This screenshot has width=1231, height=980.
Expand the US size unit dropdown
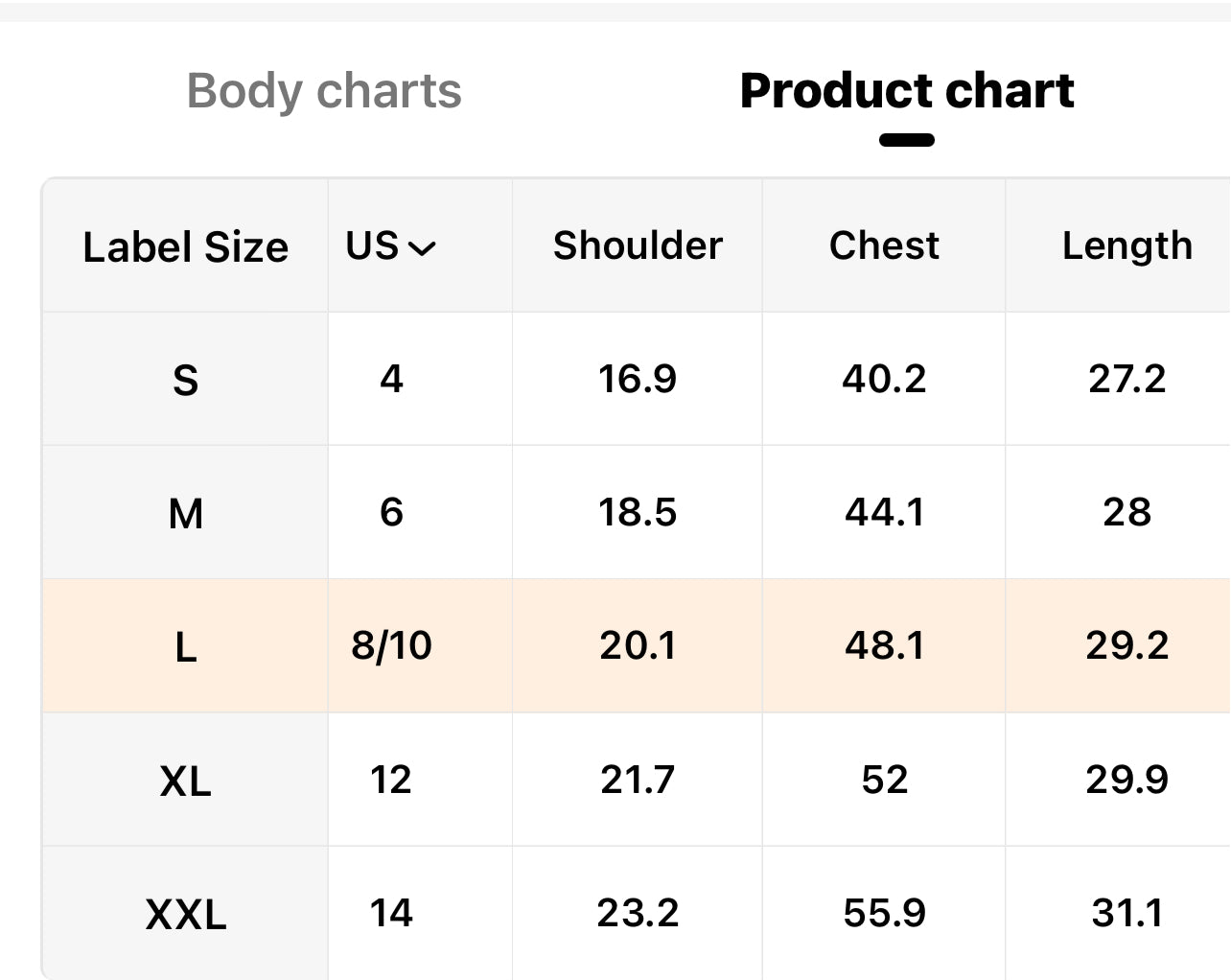pyautogui.click(x=391, y=246)
